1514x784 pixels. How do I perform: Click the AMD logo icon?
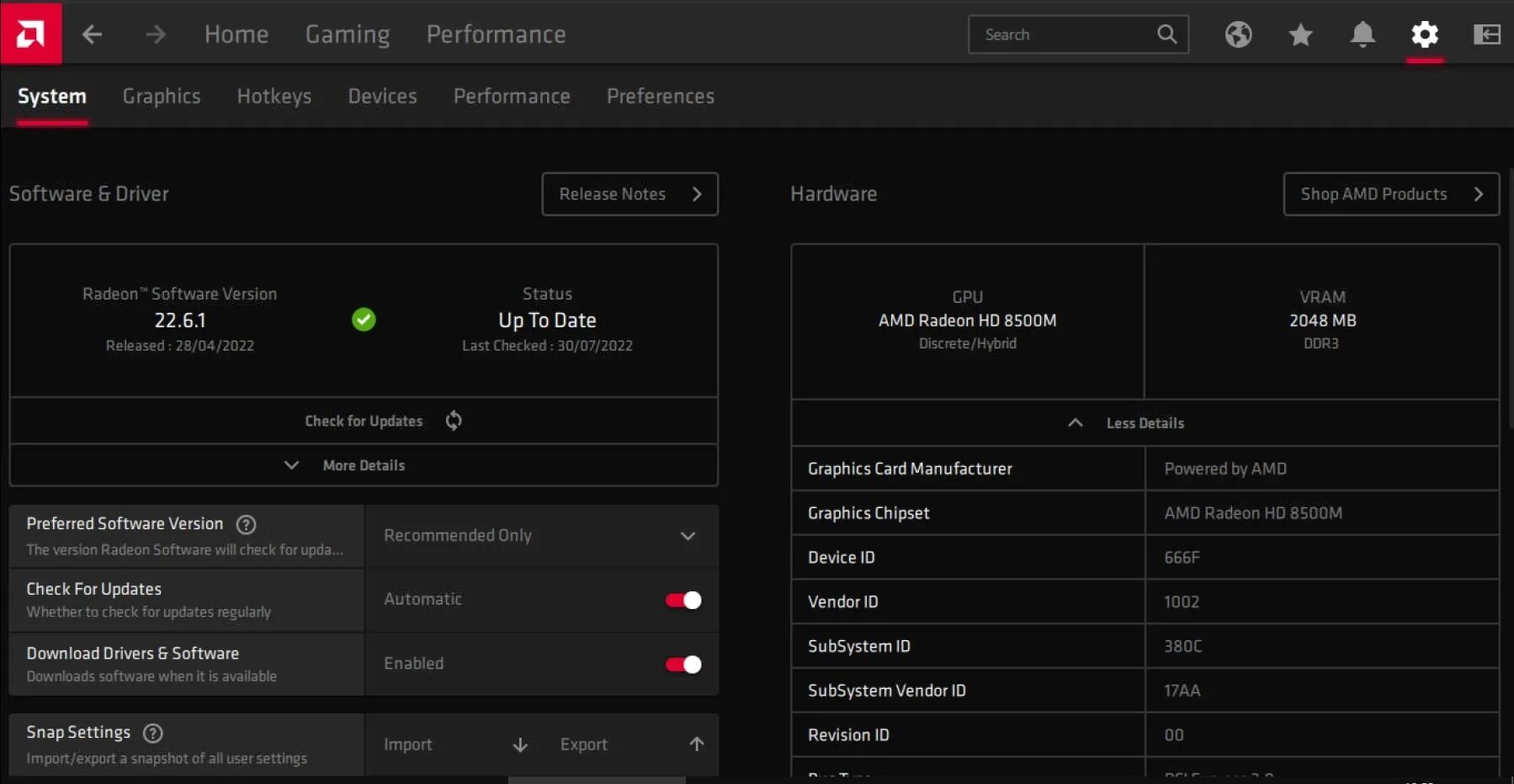[31, 33]
